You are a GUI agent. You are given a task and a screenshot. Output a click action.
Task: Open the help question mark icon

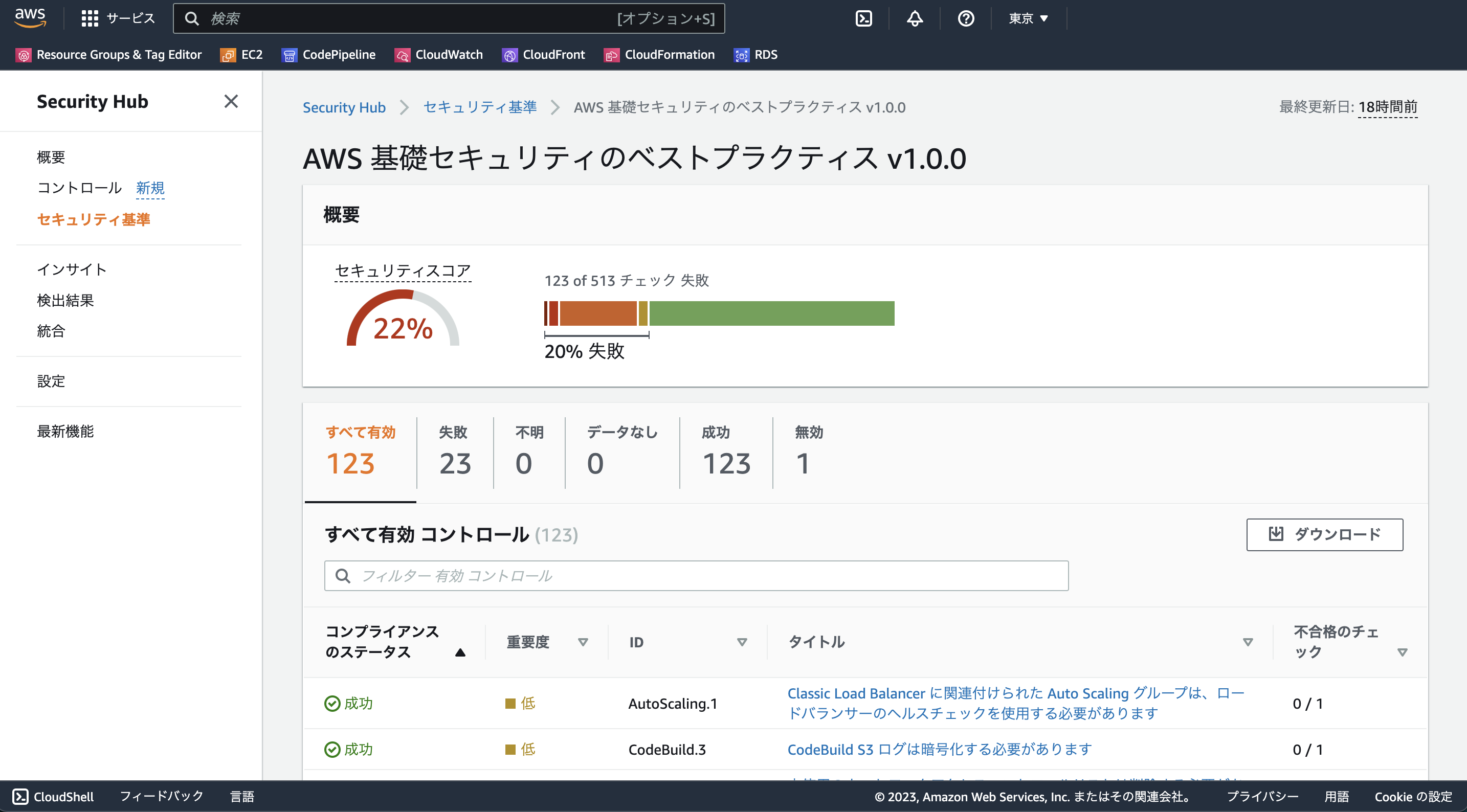pos(966,18)
